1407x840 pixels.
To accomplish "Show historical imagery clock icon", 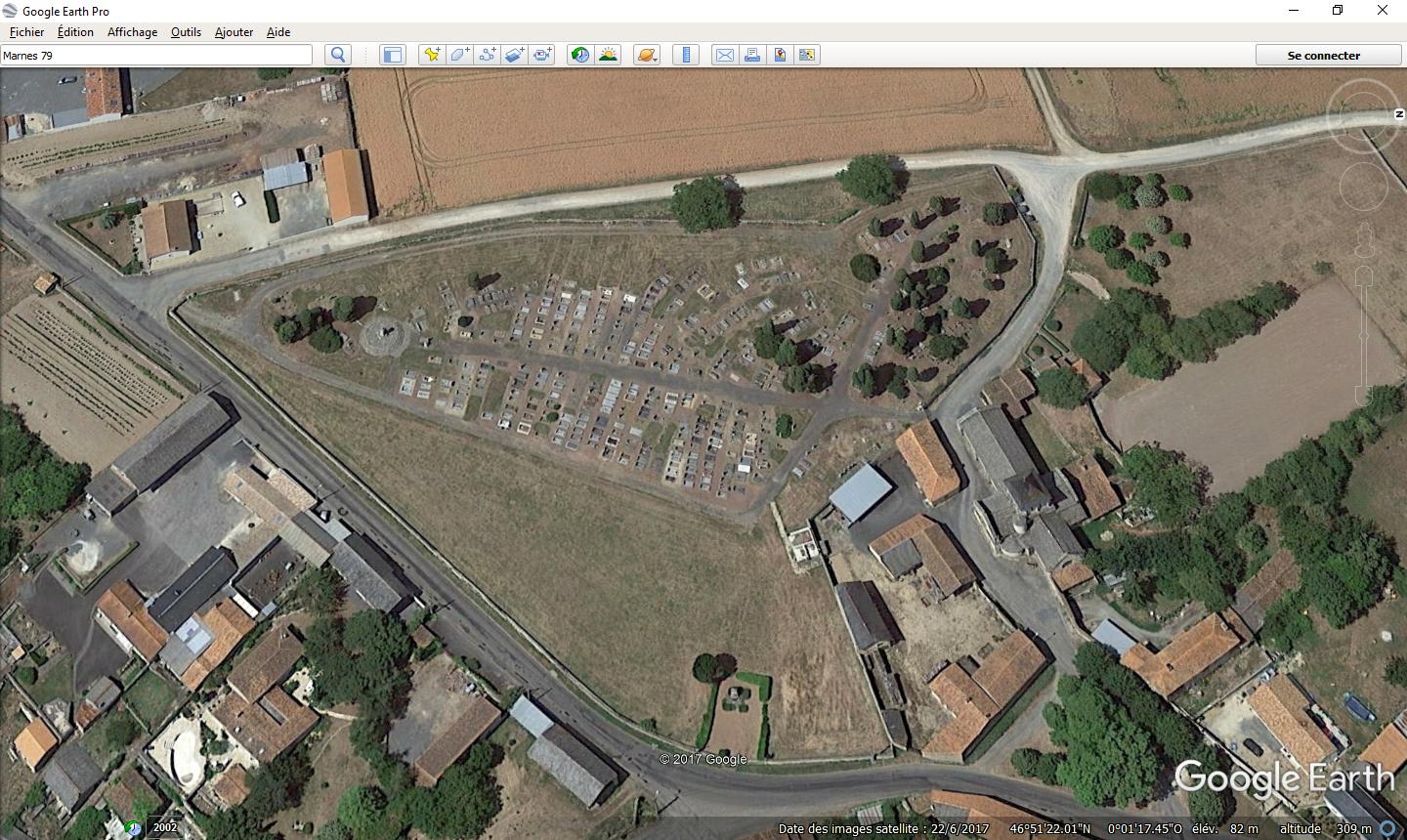I will pyautogui.click(x=580, y=55).
